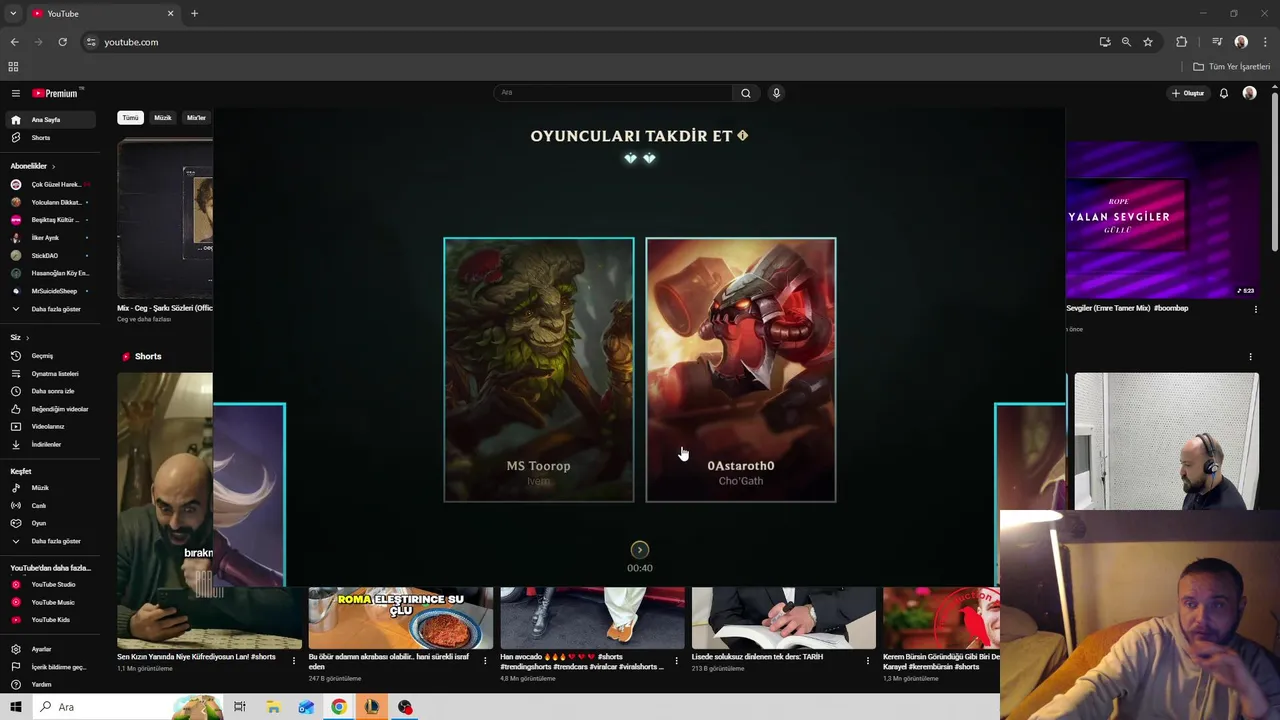The image size is (1280, 720).
Task: Go to Ana Sayfa in sidebar
Action: click(52, 120)
